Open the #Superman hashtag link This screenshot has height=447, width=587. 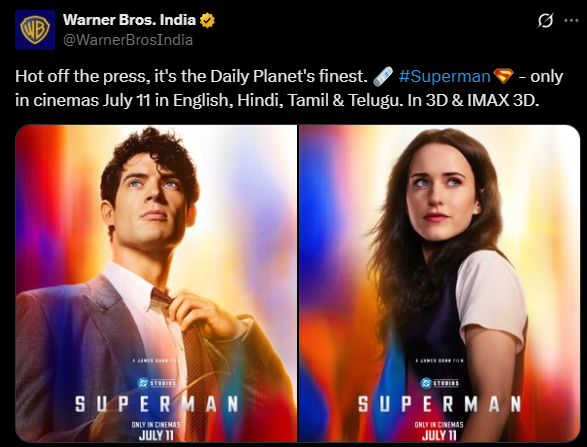(x=444, y=76)
